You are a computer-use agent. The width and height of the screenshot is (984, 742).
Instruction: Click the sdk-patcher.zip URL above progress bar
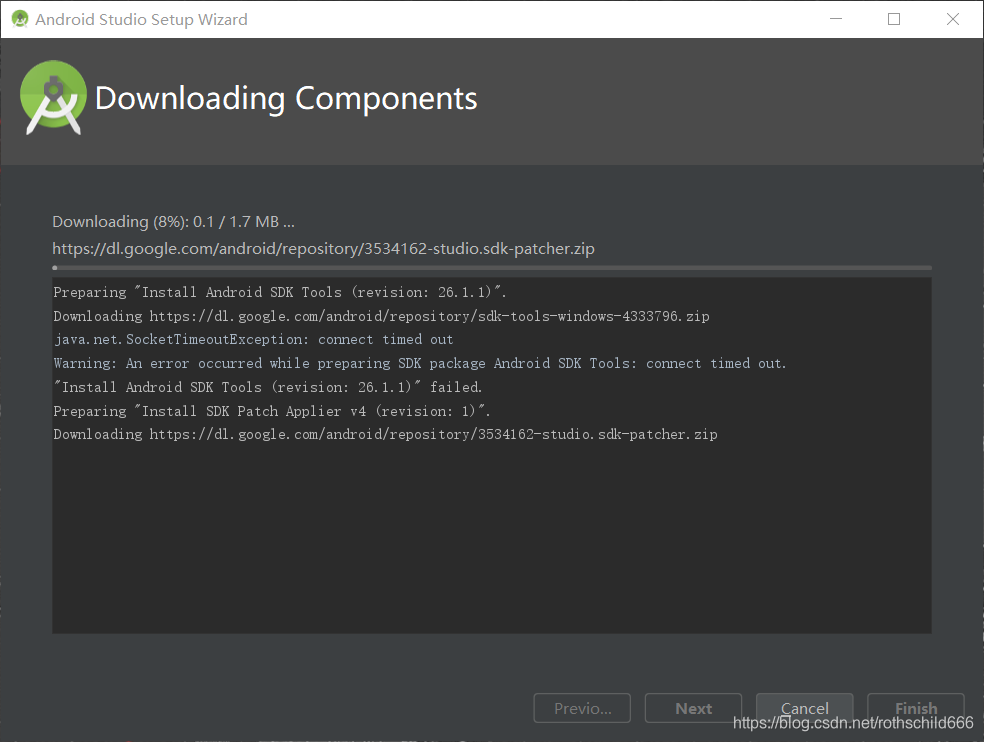pyautogui.click(x=323, y=249)
